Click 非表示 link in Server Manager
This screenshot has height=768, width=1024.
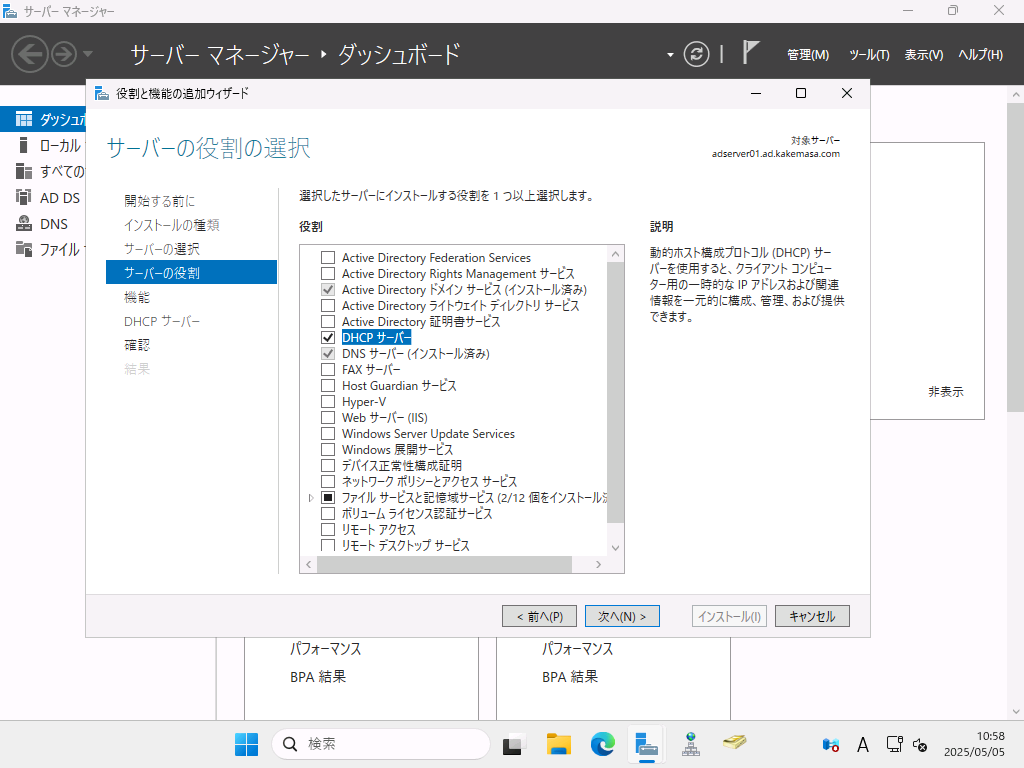click(946, 392)
